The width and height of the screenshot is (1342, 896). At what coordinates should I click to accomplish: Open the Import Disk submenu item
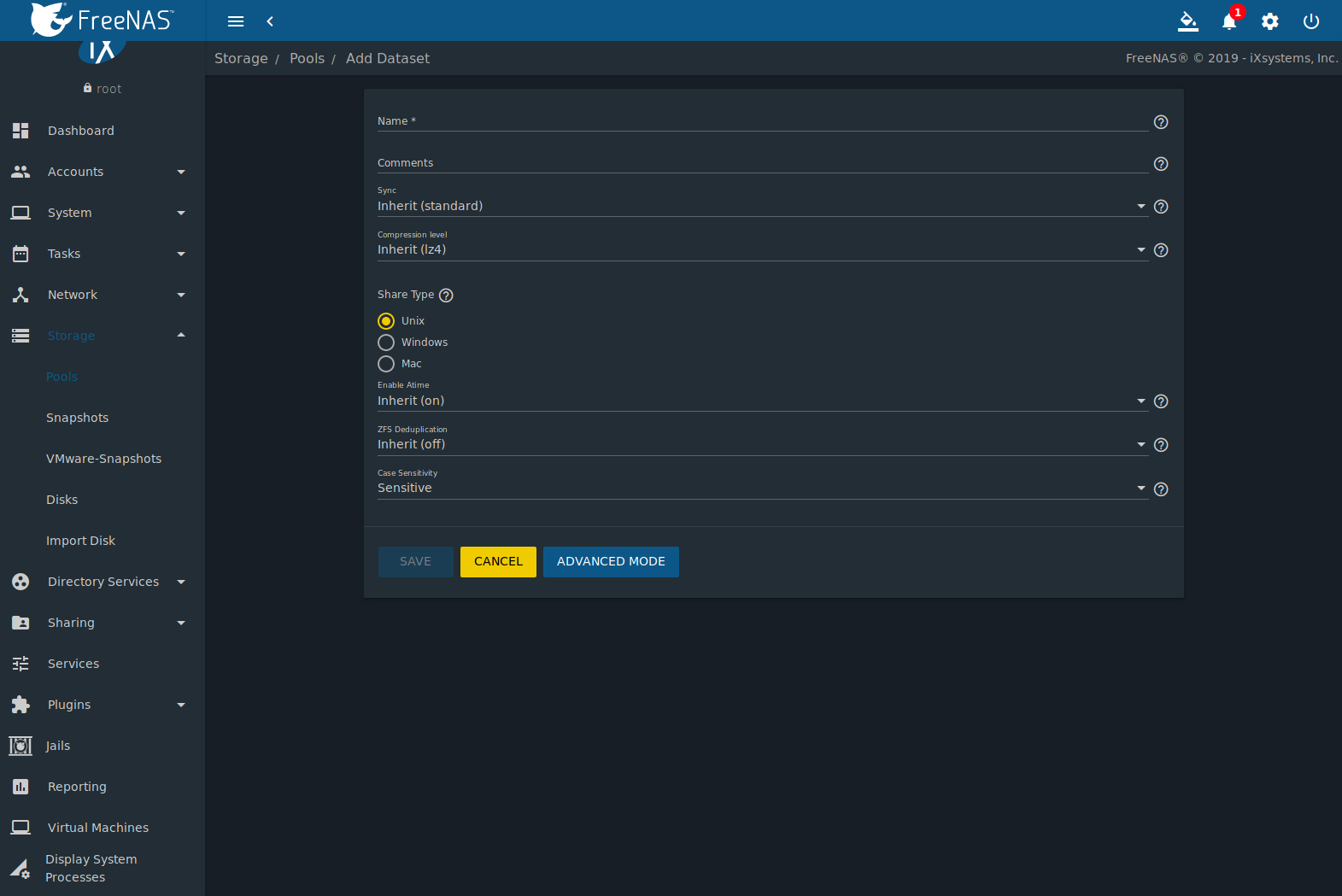80,541
